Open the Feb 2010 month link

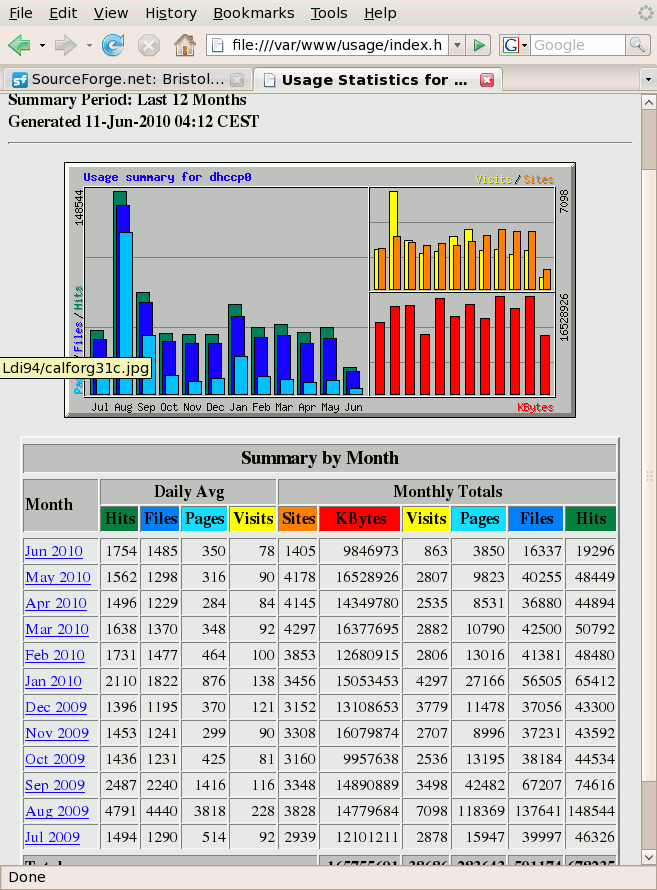55,656
